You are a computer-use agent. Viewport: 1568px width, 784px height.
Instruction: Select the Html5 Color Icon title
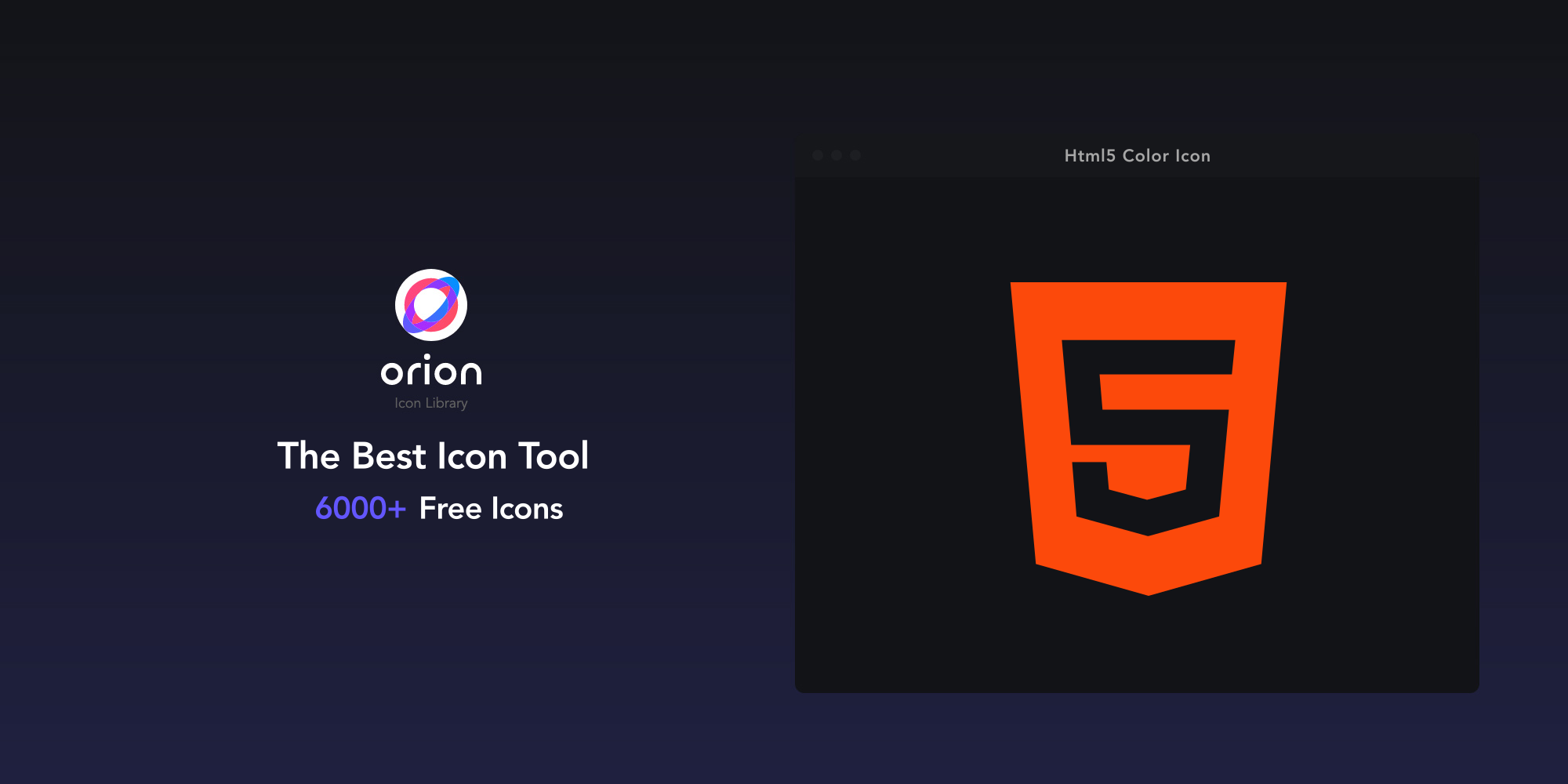coord(1137,155)
